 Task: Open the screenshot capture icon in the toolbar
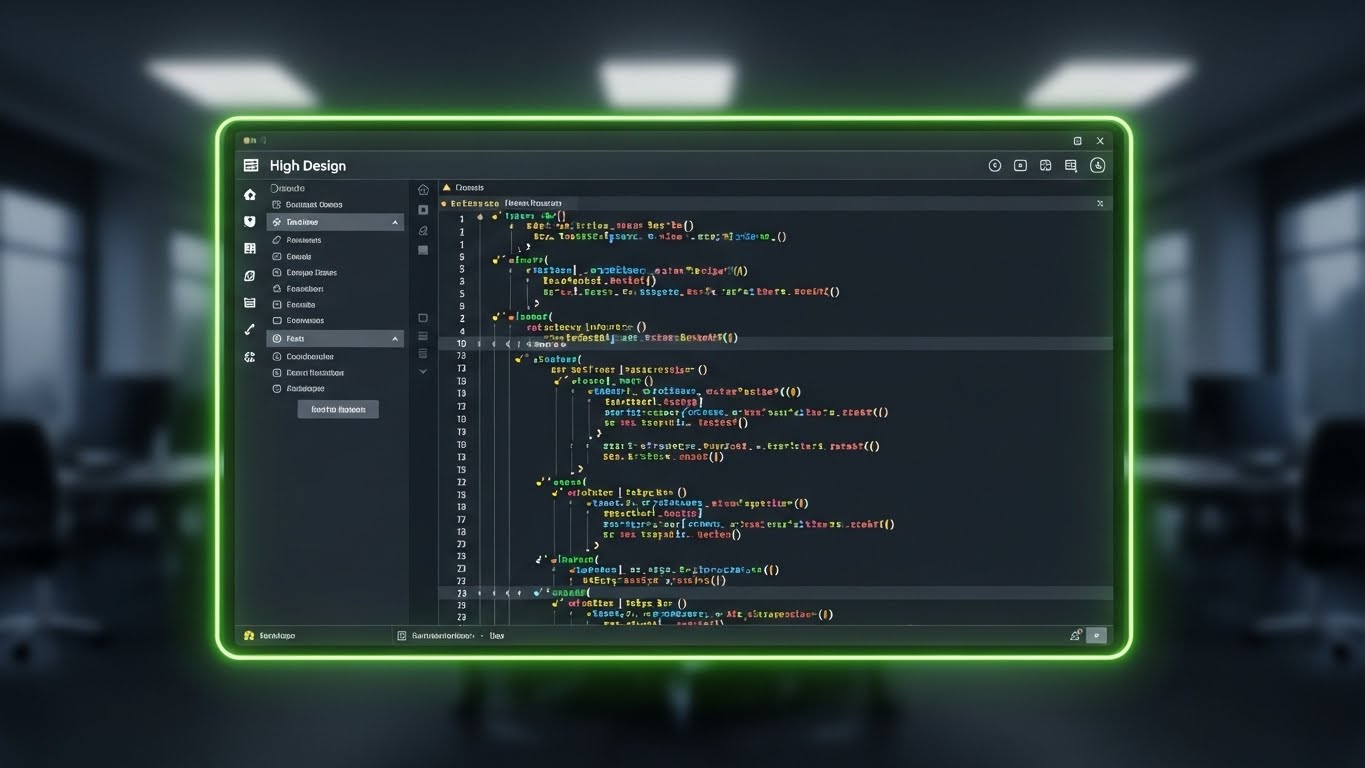coord(1020,165)
